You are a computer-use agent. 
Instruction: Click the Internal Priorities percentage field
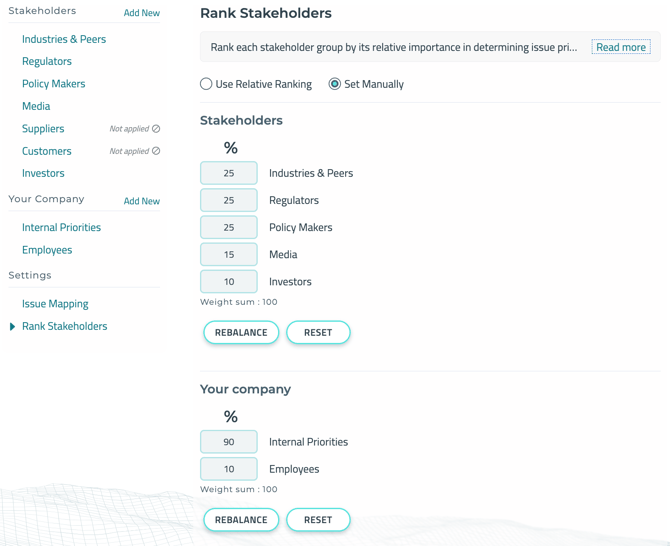229,442
